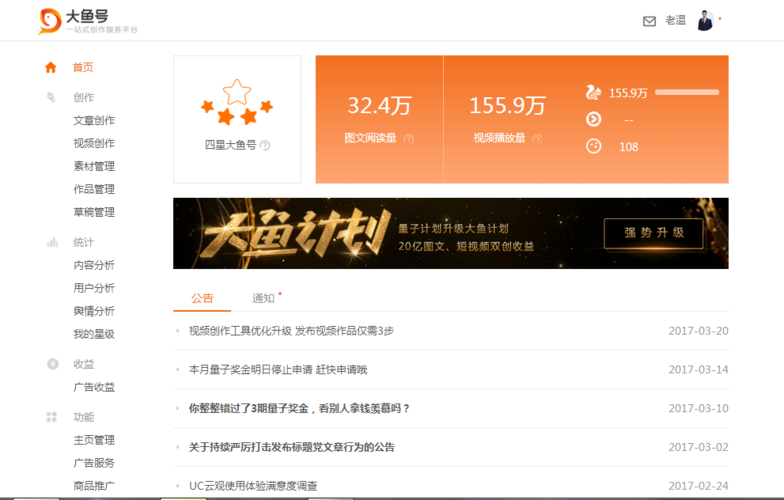Click the 图文阅读量 label
The image size is (784, 500).
[x=370, y=138]
